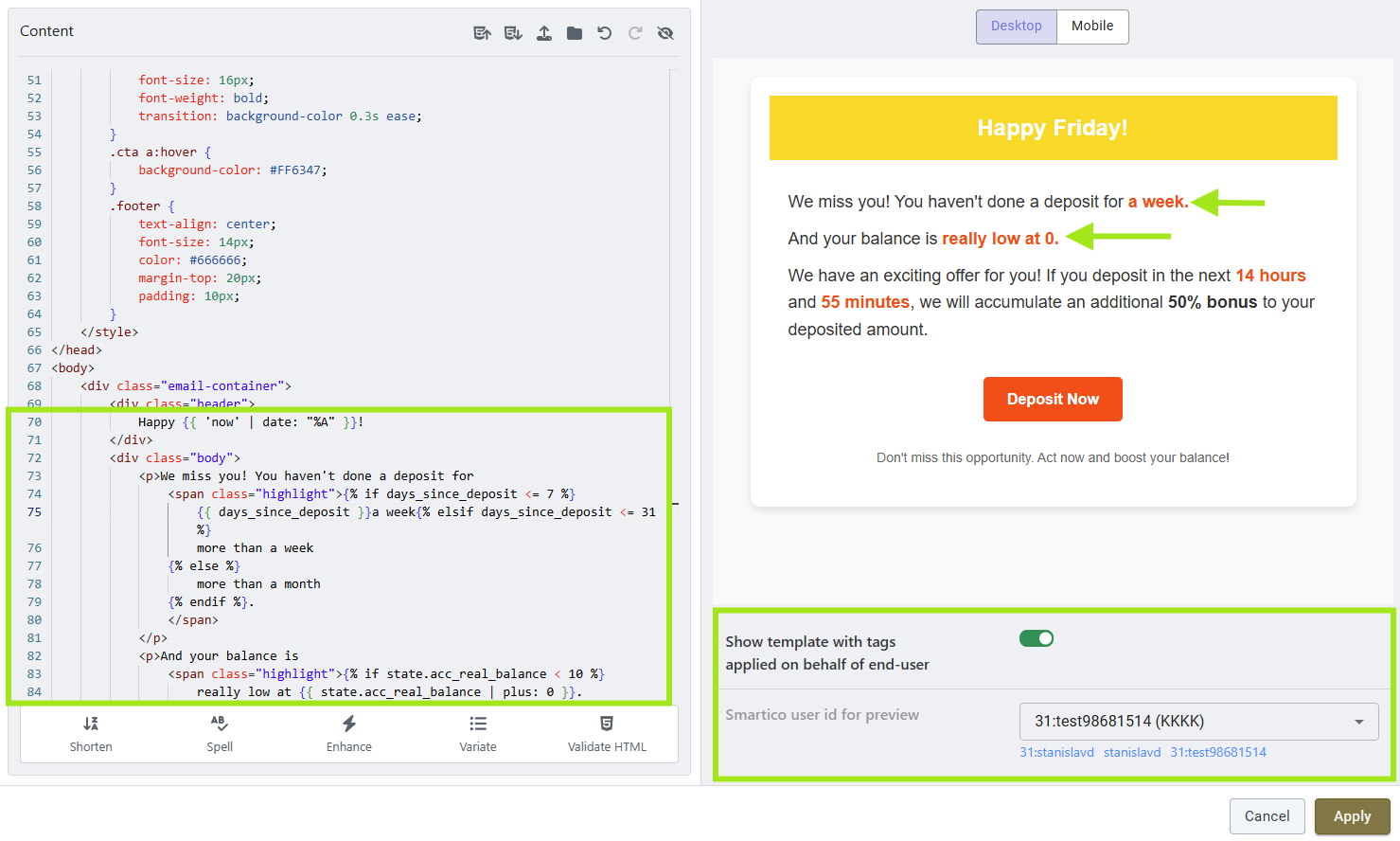Disable Show template with tags toggle

point(1037,638)
